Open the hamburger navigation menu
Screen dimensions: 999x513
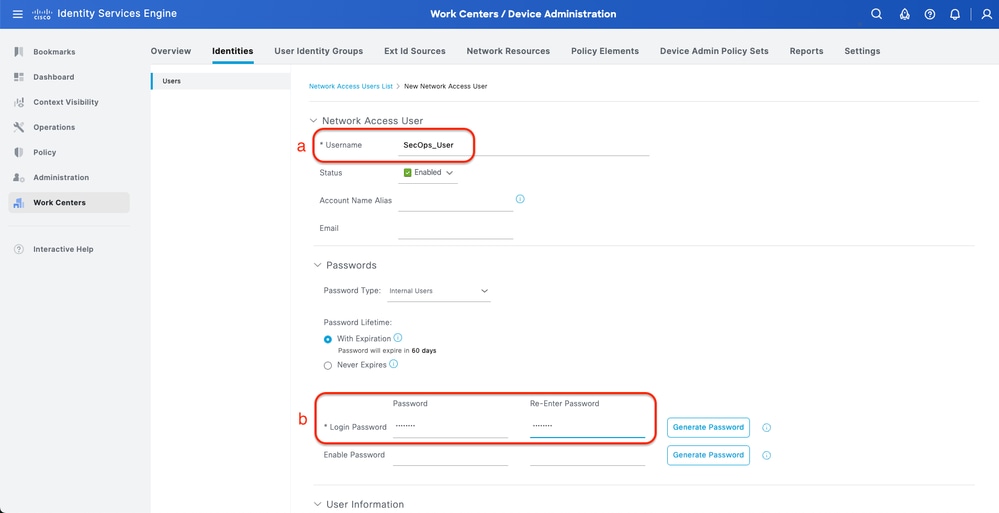click(18, 14)
